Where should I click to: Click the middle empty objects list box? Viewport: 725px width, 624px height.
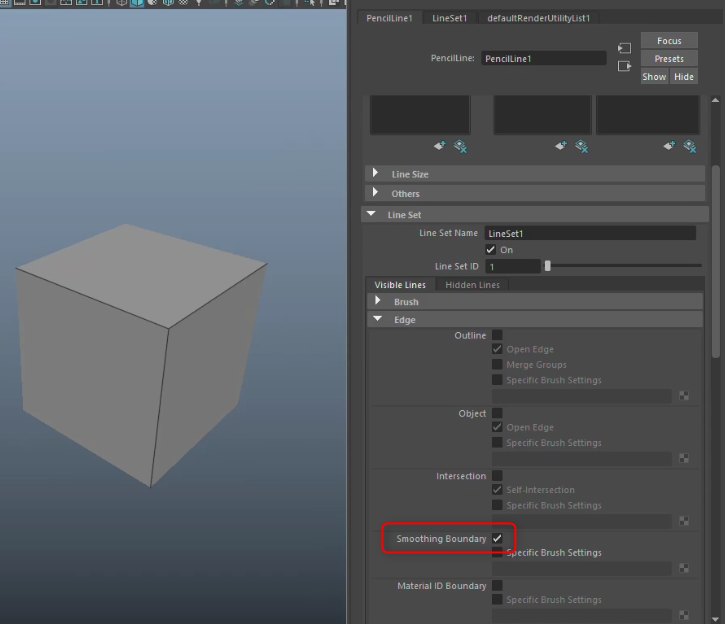click(542, 115)
